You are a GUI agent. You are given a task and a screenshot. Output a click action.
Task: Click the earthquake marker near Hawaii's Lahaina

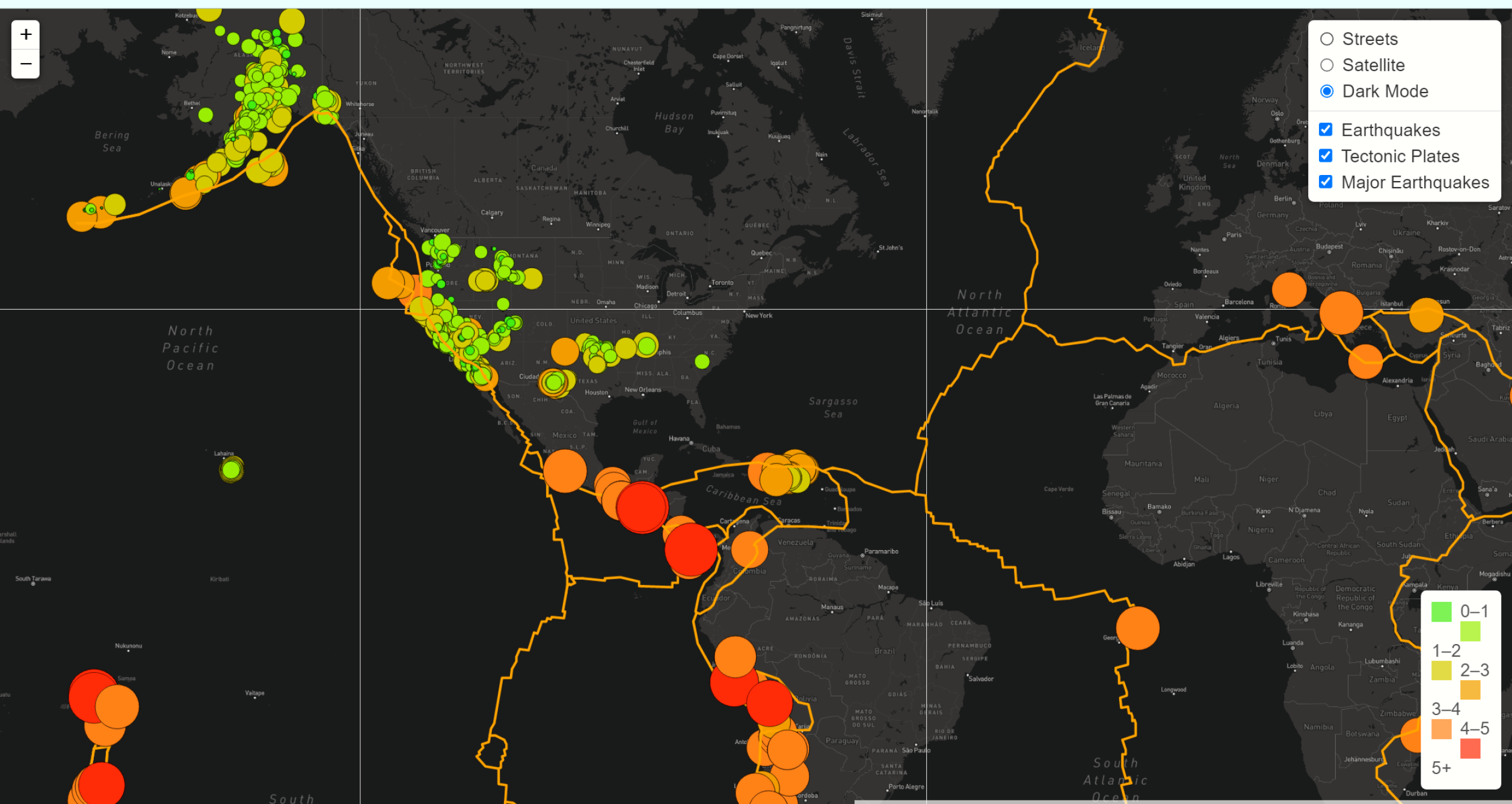(232, 470)
